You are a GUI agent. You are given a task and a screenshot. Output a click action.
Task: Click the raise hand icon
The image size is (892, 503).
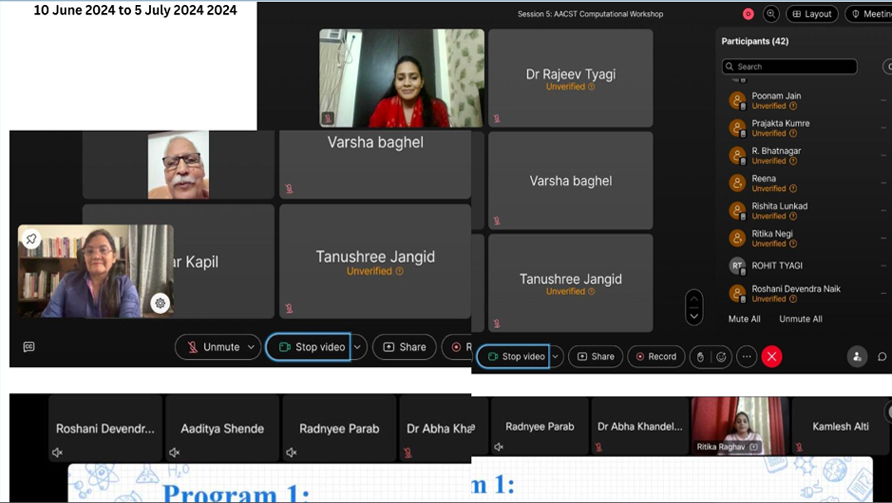tap(700, 357)
